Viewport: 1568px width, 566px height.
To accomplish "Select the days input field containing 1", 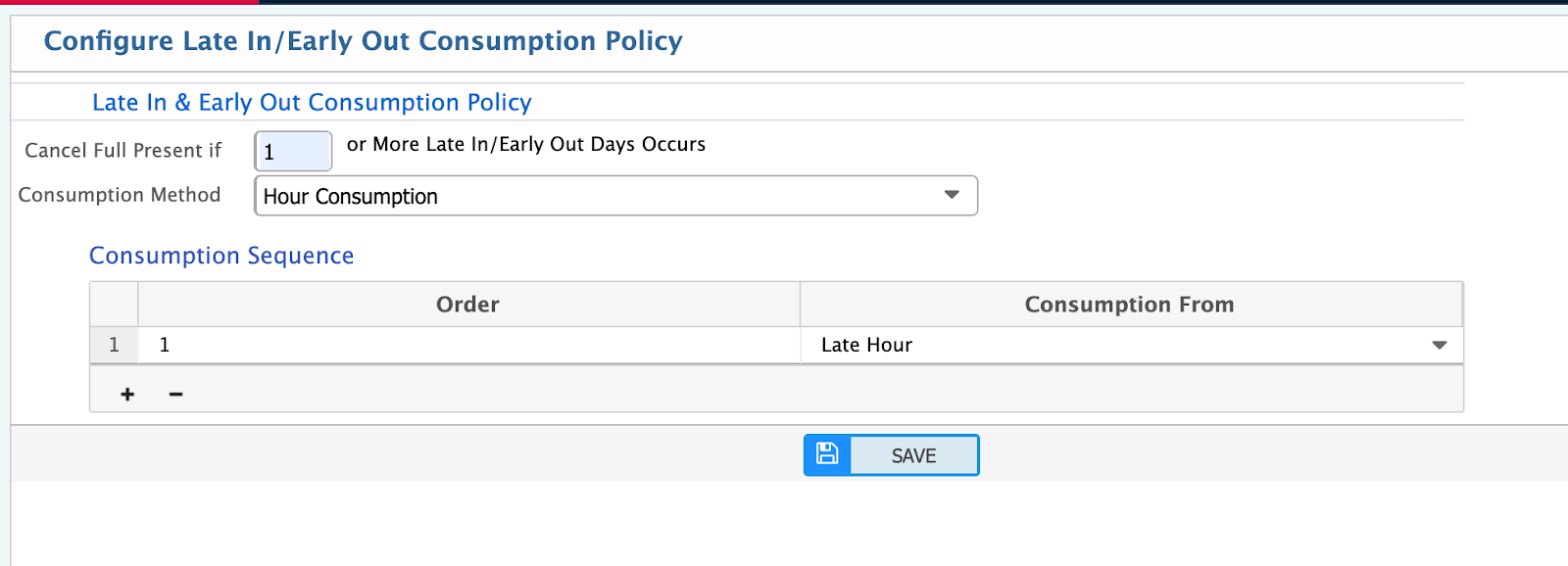I will (292, 151).
